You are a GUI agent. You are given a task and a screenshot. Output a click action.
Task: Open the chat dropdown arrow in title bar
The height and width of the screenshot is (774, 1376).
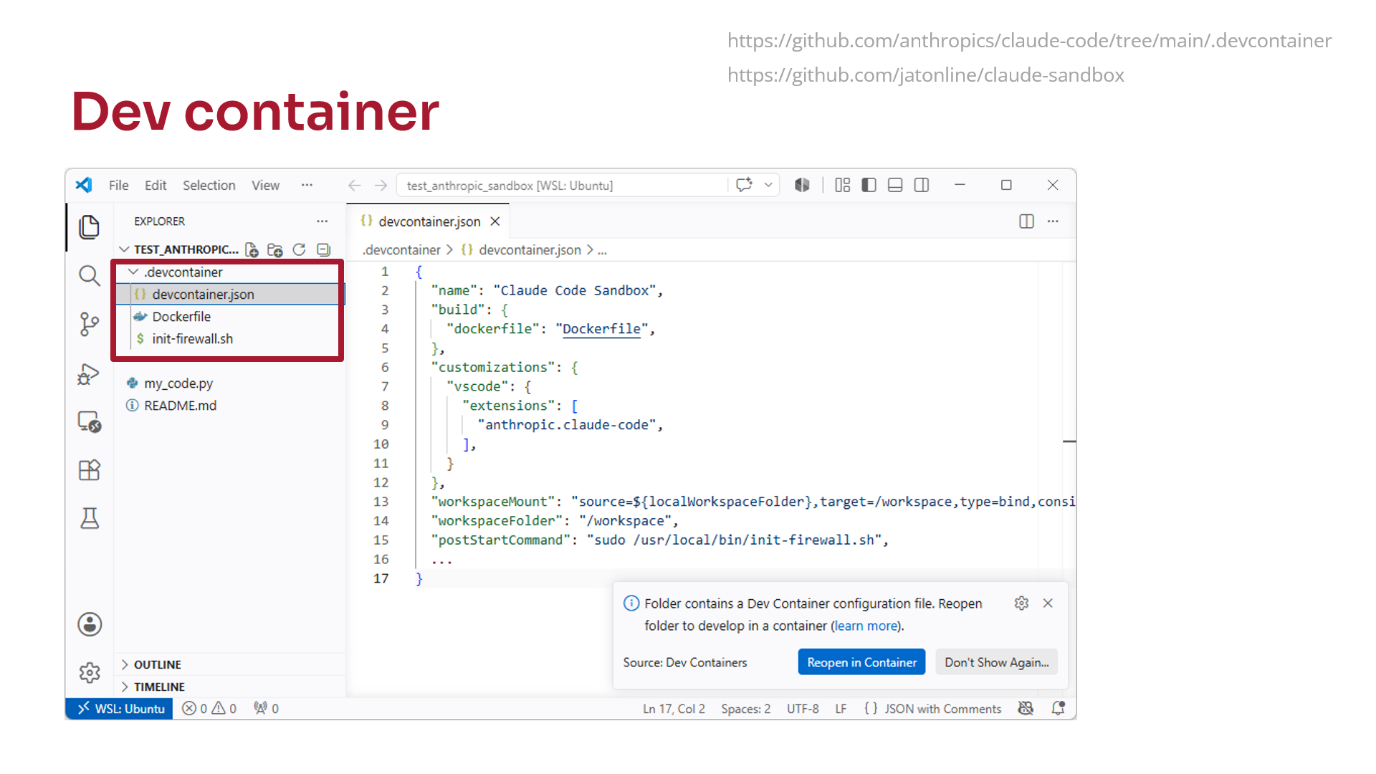pos(769,185)
